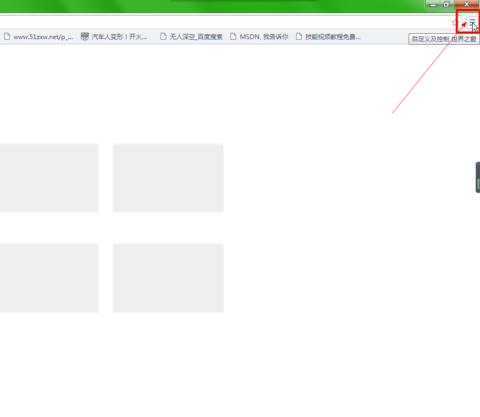Close the browser window
The image size is (480, 417).
pos(467,4)
